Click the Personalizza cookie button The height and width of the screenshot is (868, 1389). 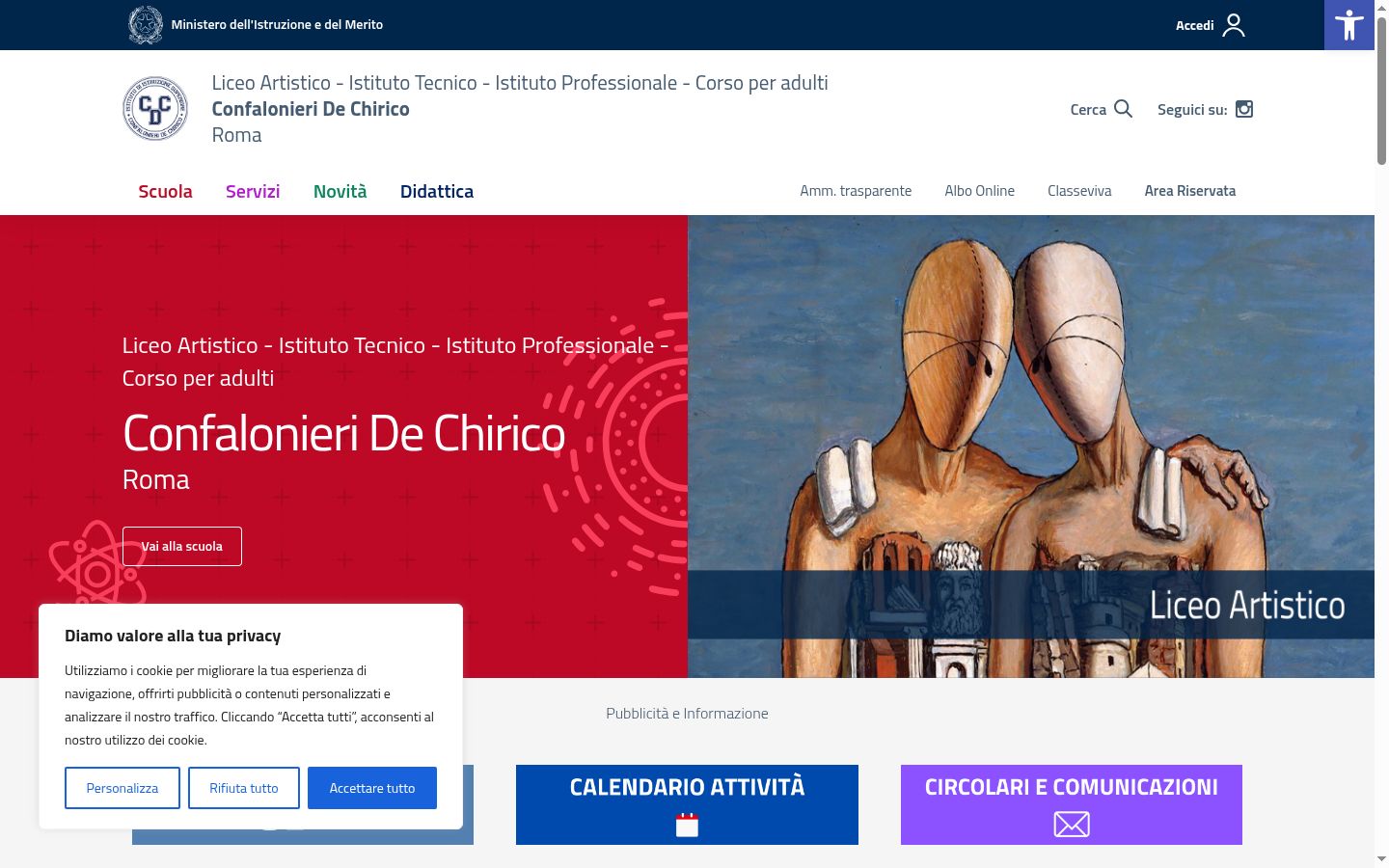(123, 788)
